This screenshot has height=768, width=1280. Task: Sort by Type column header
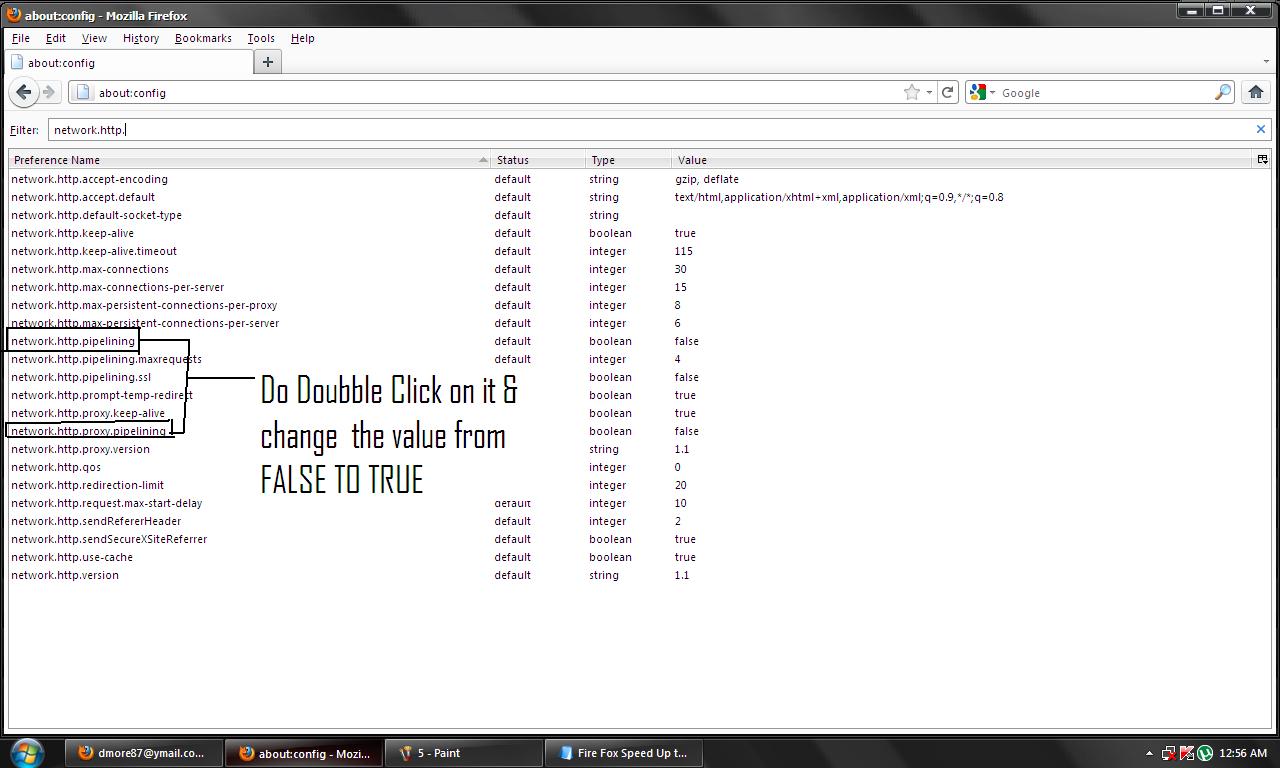point(629,159)
